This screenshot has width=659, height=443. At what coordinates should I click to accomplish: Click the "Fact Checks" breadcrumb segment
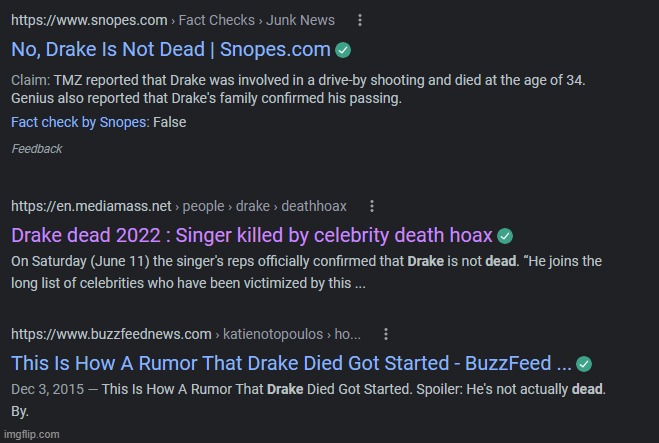point(216,20)
